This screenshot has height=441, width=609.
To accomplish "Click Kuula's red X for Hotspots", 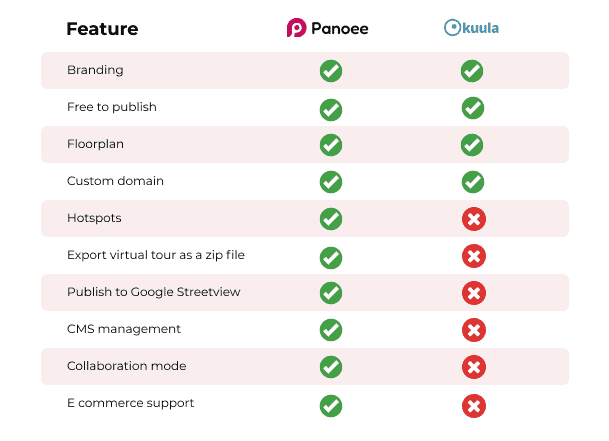I will pyautogui.click(x=473, y=219).
